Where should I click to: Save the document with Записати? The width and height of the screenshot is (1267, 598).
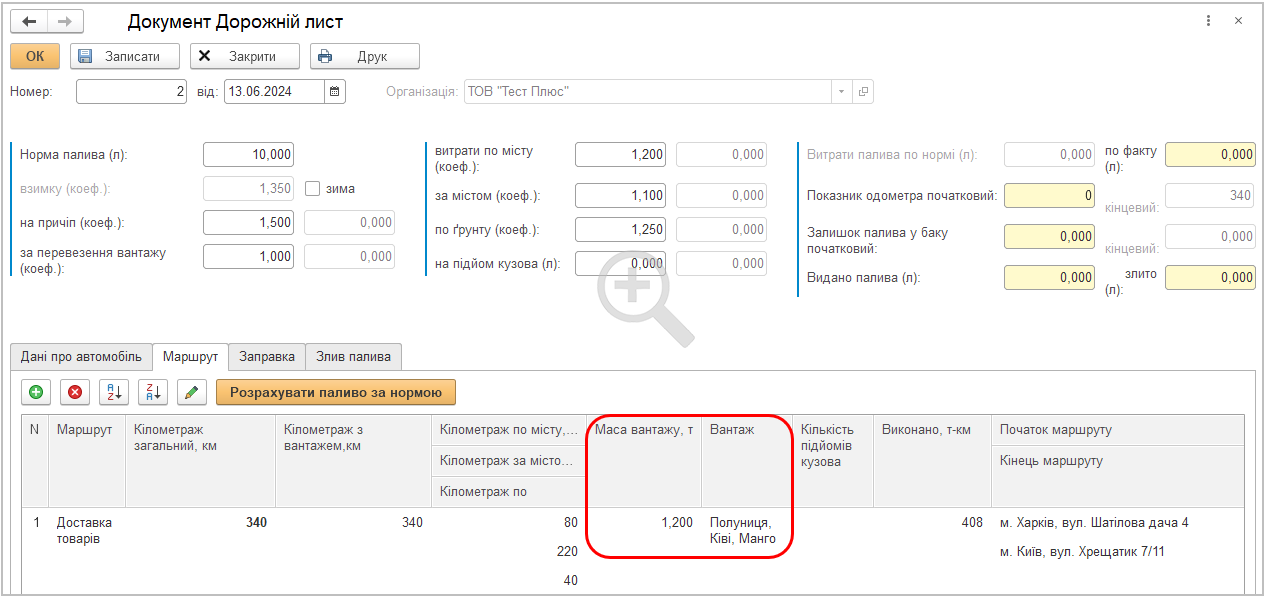[125, 56]
